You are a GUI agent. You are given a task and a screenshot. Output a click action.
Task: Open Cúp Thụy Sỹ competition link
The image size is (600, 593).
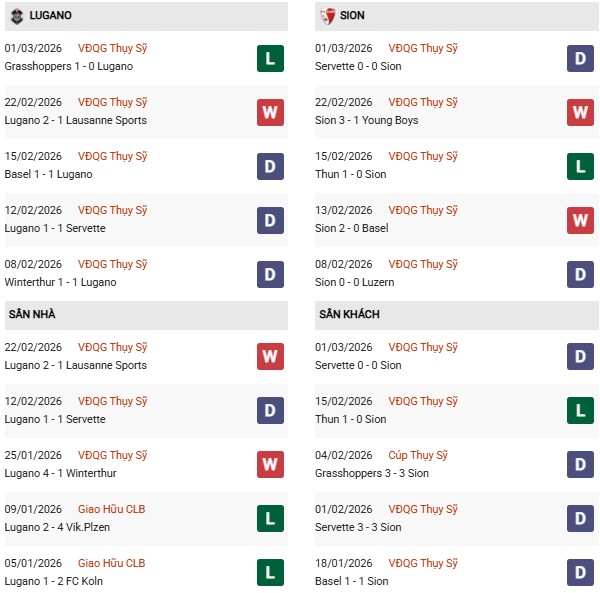(x=418, y=456)
